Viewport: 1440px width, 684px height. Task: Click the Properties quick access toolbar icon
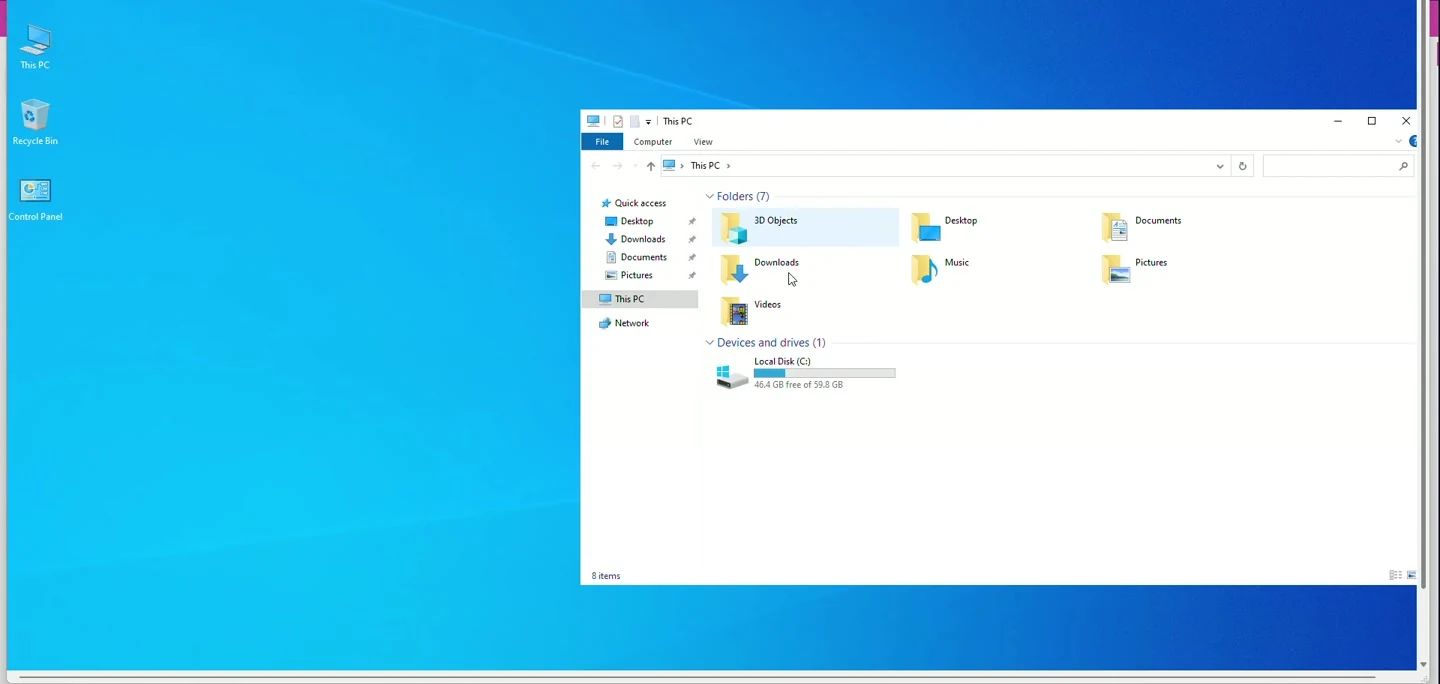(618, 121)
